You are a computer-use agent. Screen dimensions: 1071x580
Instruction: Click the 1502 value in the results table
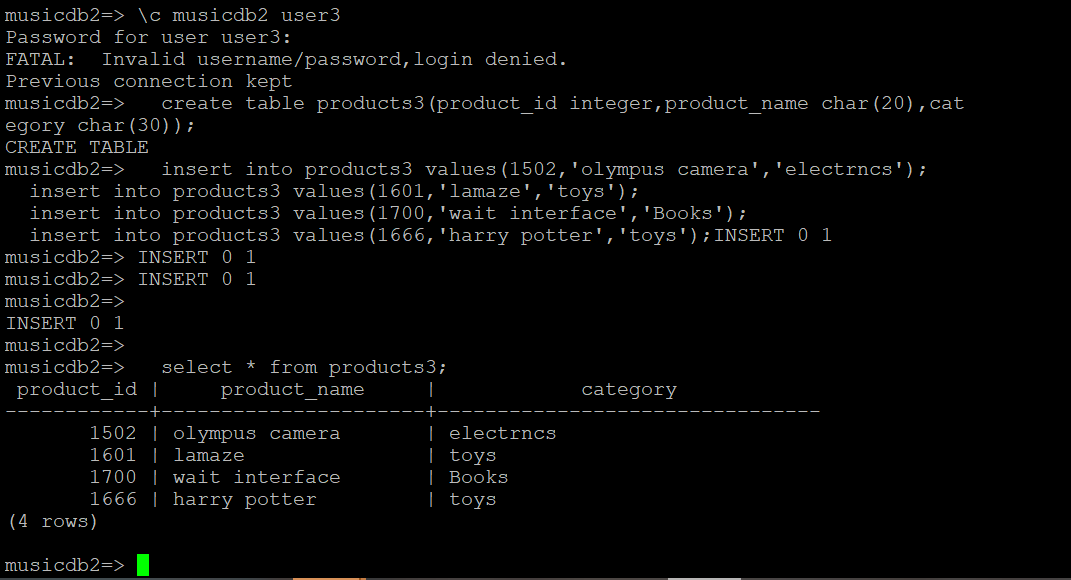click(x=112, y=434)
